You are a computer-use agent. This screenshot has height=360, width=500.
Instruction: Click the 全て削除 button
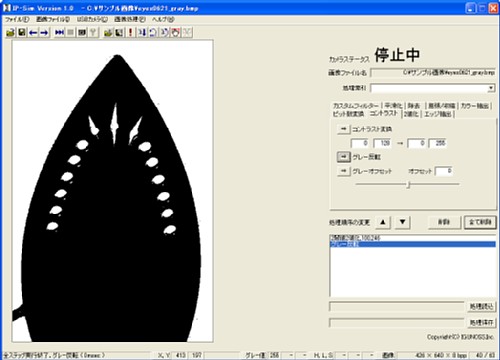click(x=480, y=222)
